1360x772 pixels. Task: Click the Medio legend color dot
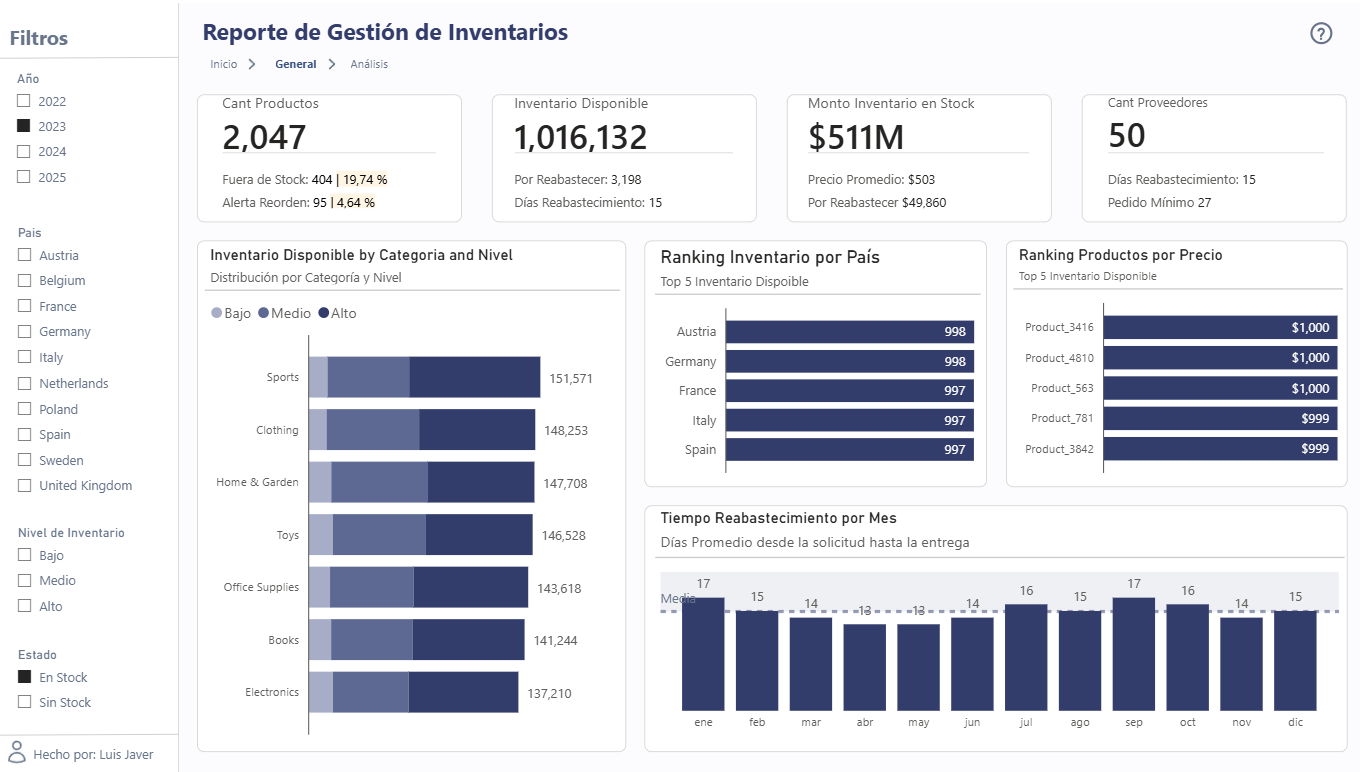(x=264, y=314)
